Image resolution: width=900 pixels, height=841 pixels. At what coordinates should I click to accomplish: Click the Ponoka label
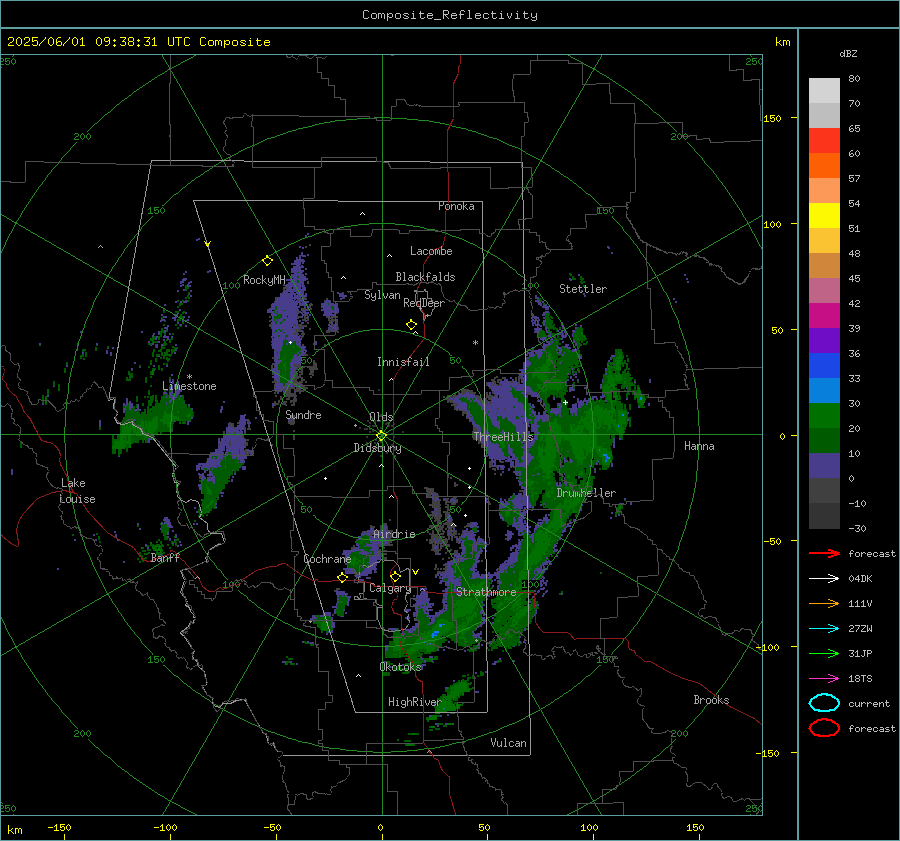pos(456,206)
